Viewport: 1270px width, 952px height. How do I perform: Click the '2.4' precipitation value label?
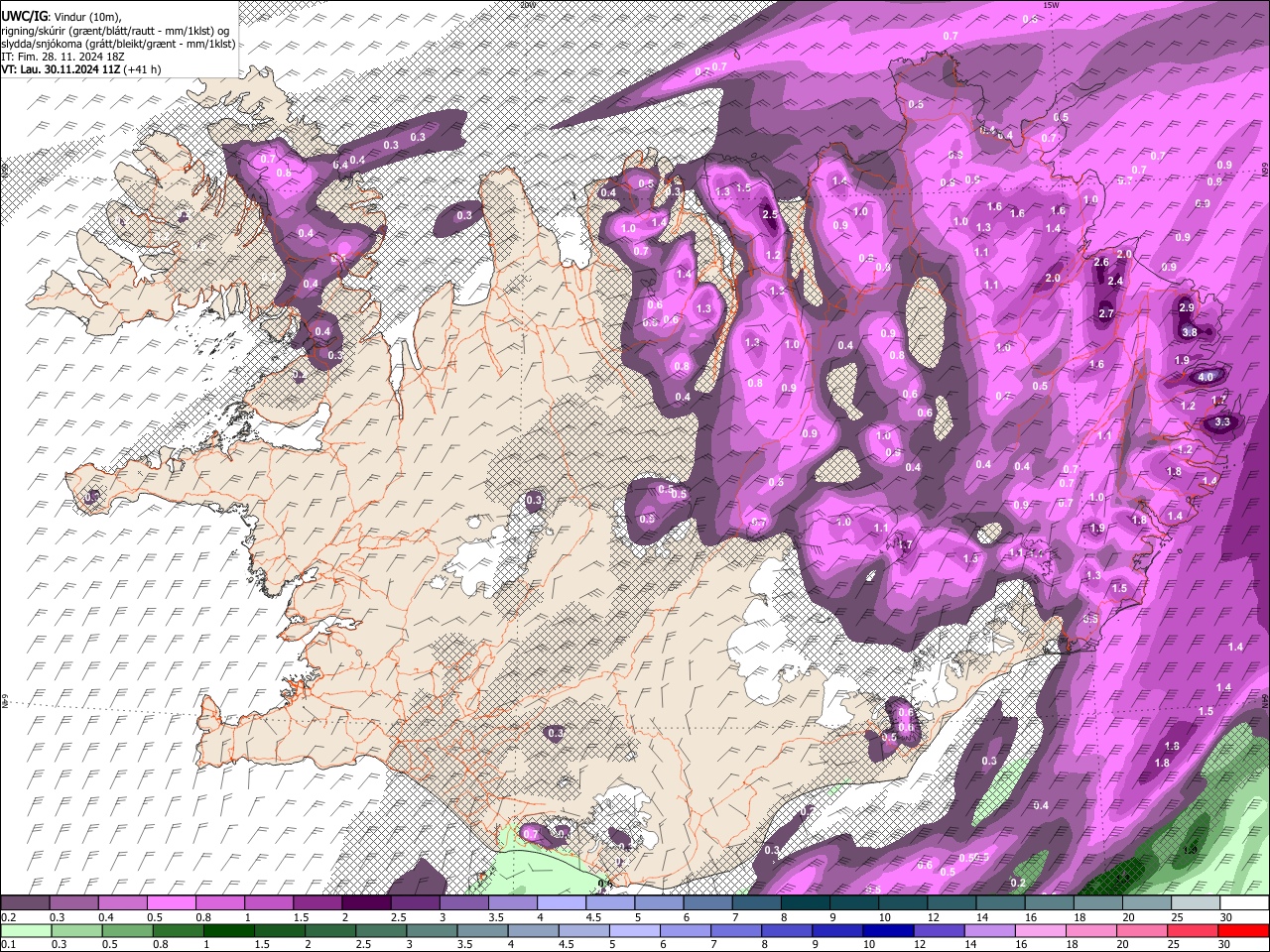[1115, 282]
